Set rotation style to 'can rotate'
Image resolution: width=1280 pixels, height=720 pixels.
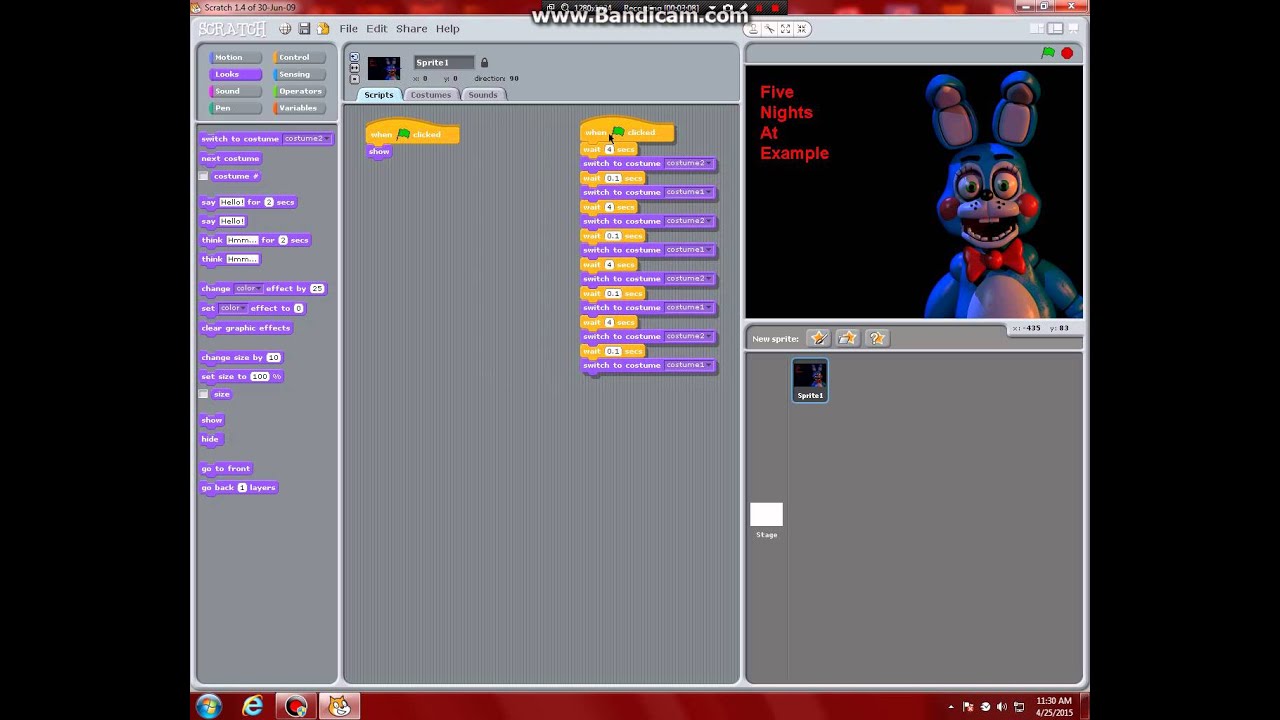tap(354, 57)
